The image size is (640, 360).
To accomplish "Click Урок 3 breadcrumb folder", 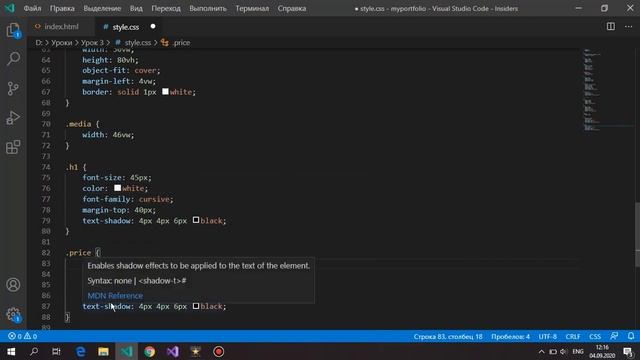I will coord(92,42).
